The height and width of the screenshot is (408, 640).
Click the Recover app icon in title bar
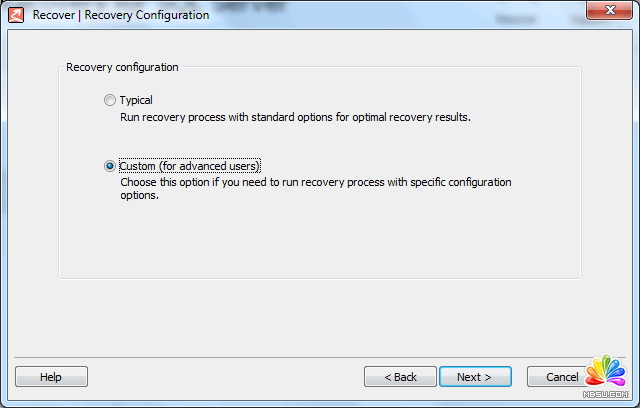click(x=16, y=15)
